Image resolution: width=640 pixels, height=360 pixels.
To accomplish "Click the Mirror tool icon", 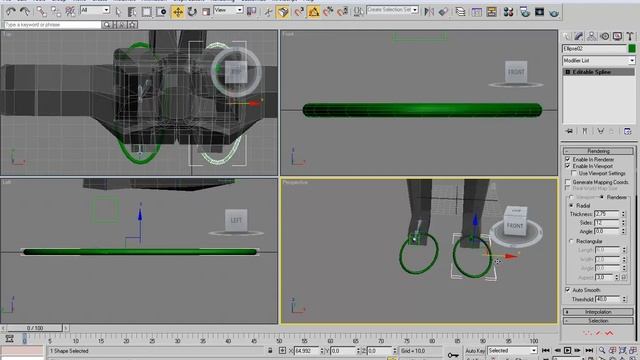I will 429,11.
